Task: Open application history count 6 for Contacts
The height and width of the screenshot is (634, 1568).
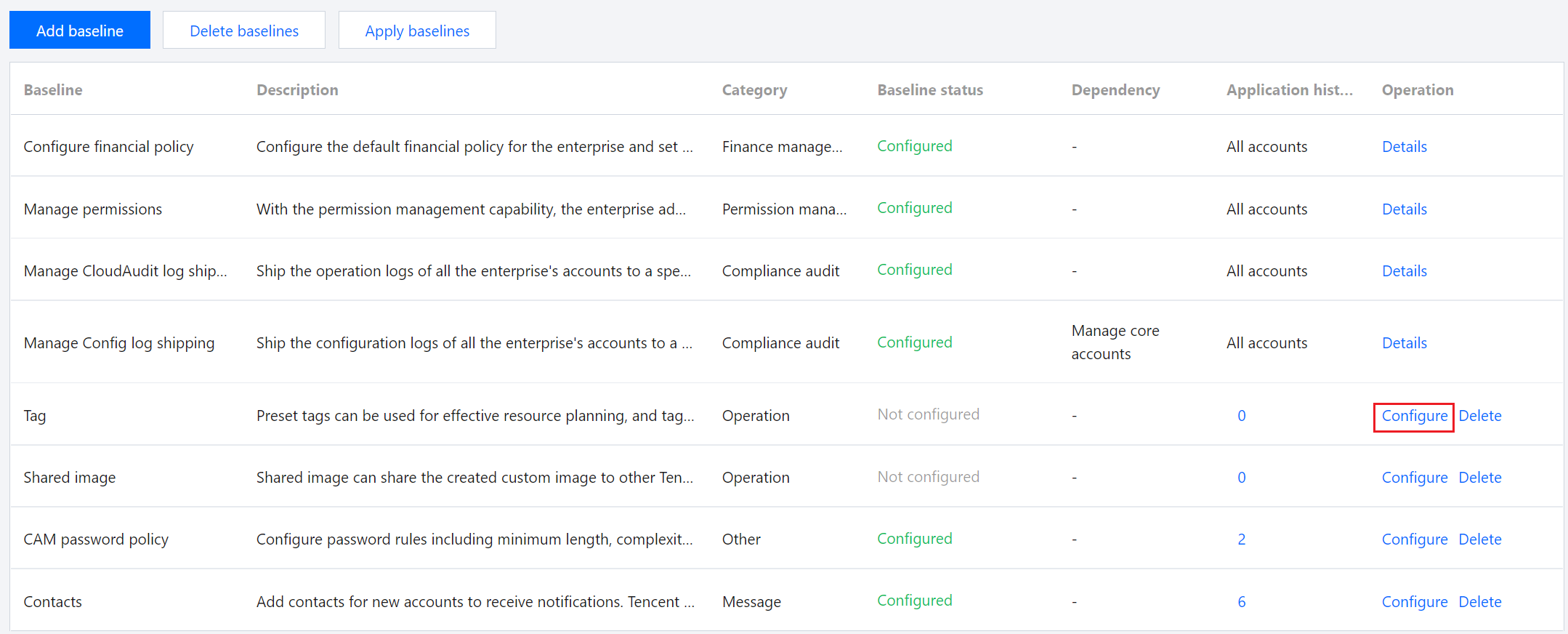Action: (x=1241, y=602)
